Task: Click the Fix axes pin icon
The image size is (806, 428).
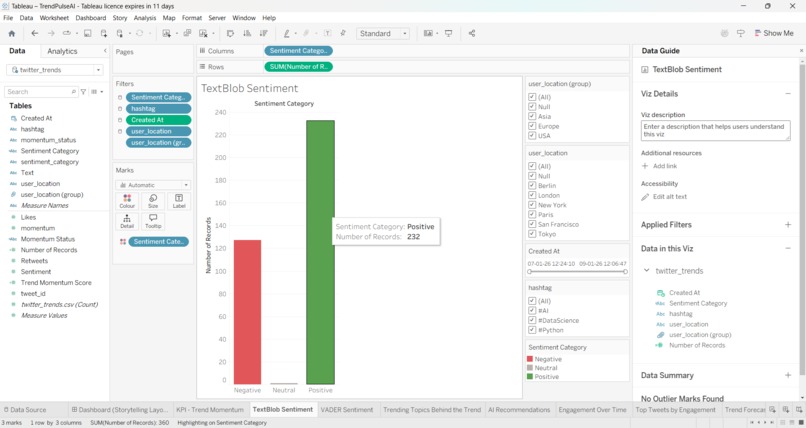Action: pos(343,33)
